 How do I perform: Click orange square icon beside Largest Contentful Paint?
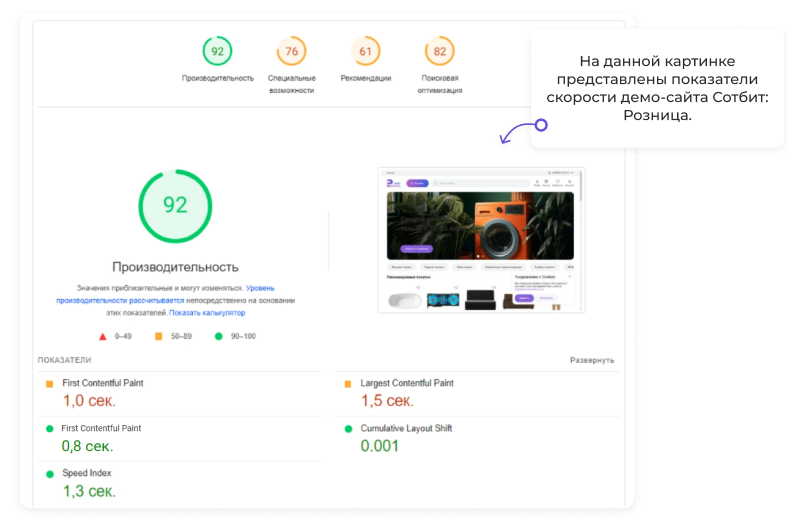tap(348, 384)
